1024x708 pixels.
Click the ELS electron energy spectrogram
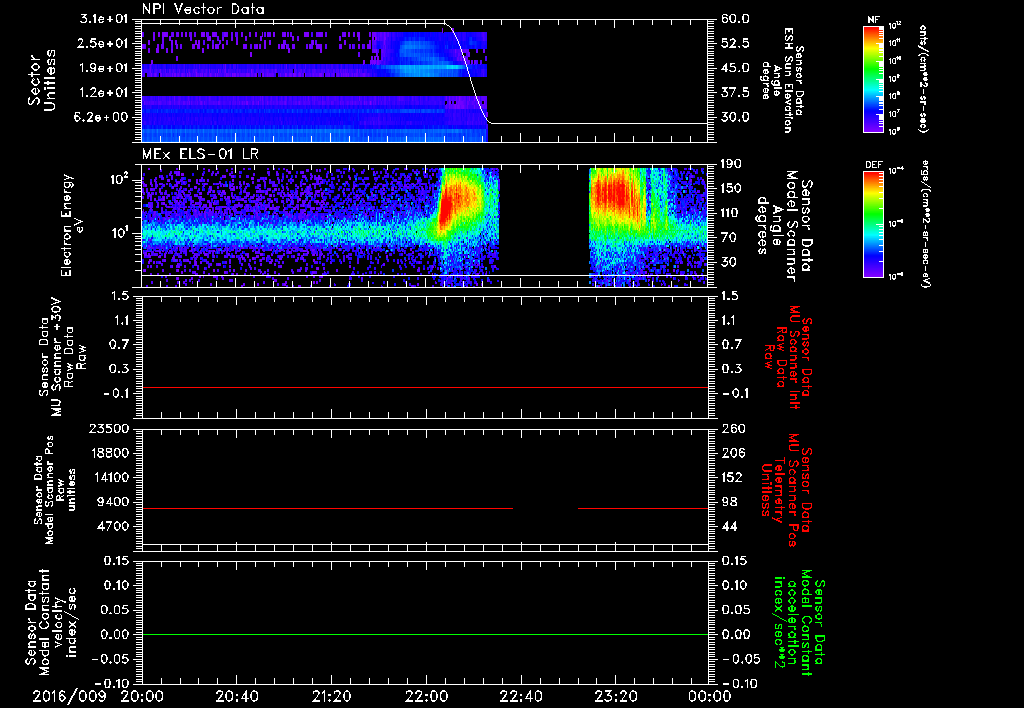424,227
